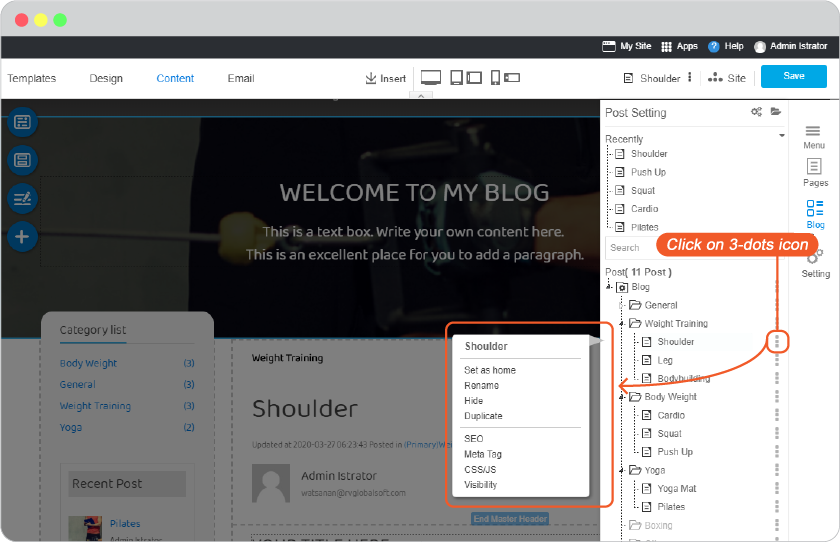840x542 pixels.
Task: Expand the General category folder
Action: [x=622, y=305]
